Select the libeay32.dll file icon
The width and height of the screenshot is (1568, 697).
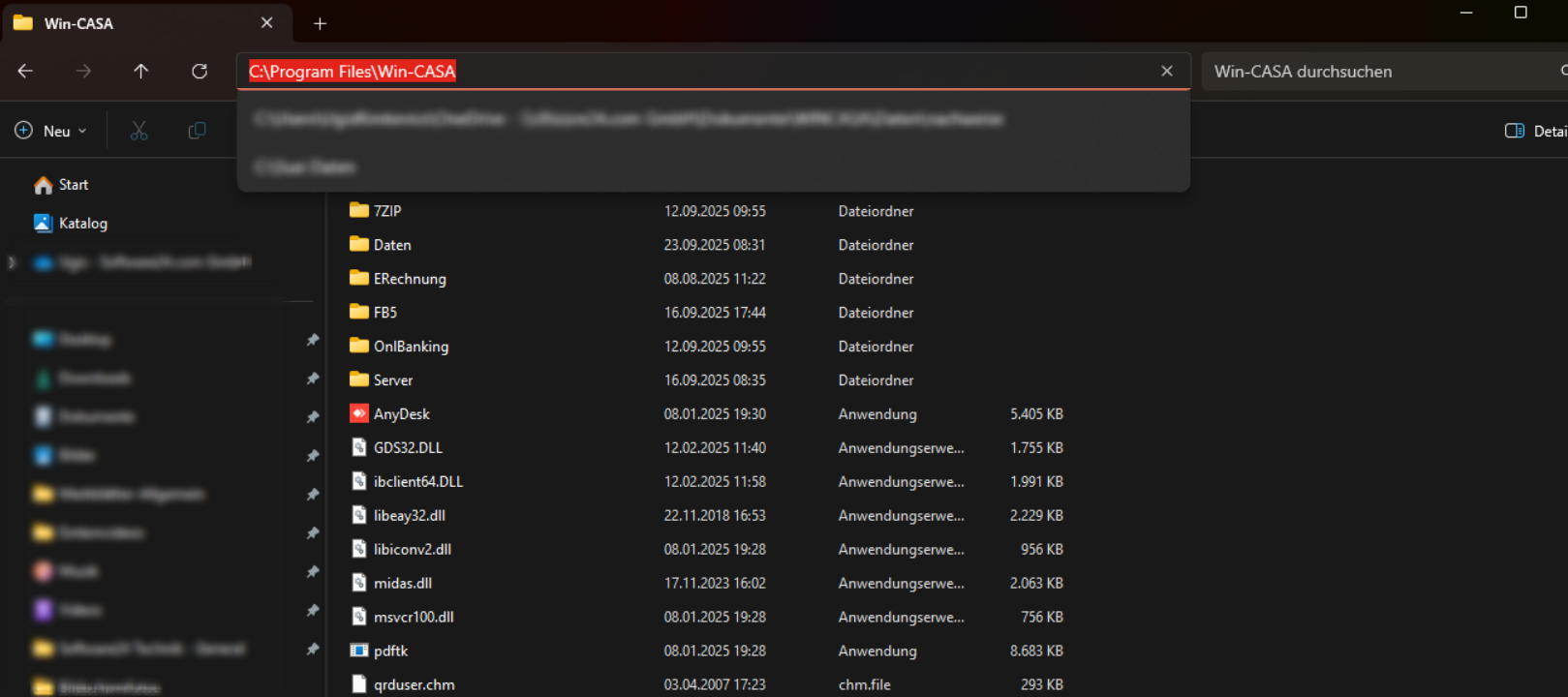(359, 515)
